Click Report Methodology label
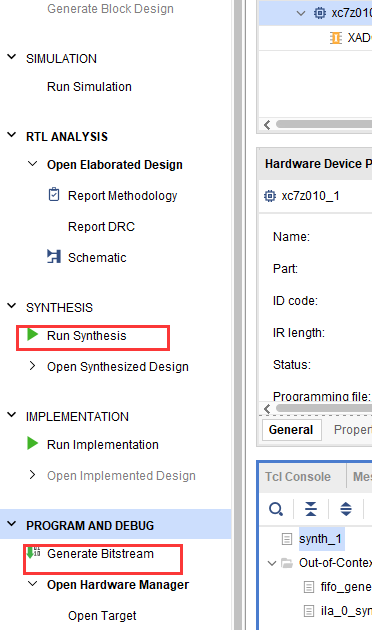The height and width of the screenshot is (630, 372). [123, 196]
